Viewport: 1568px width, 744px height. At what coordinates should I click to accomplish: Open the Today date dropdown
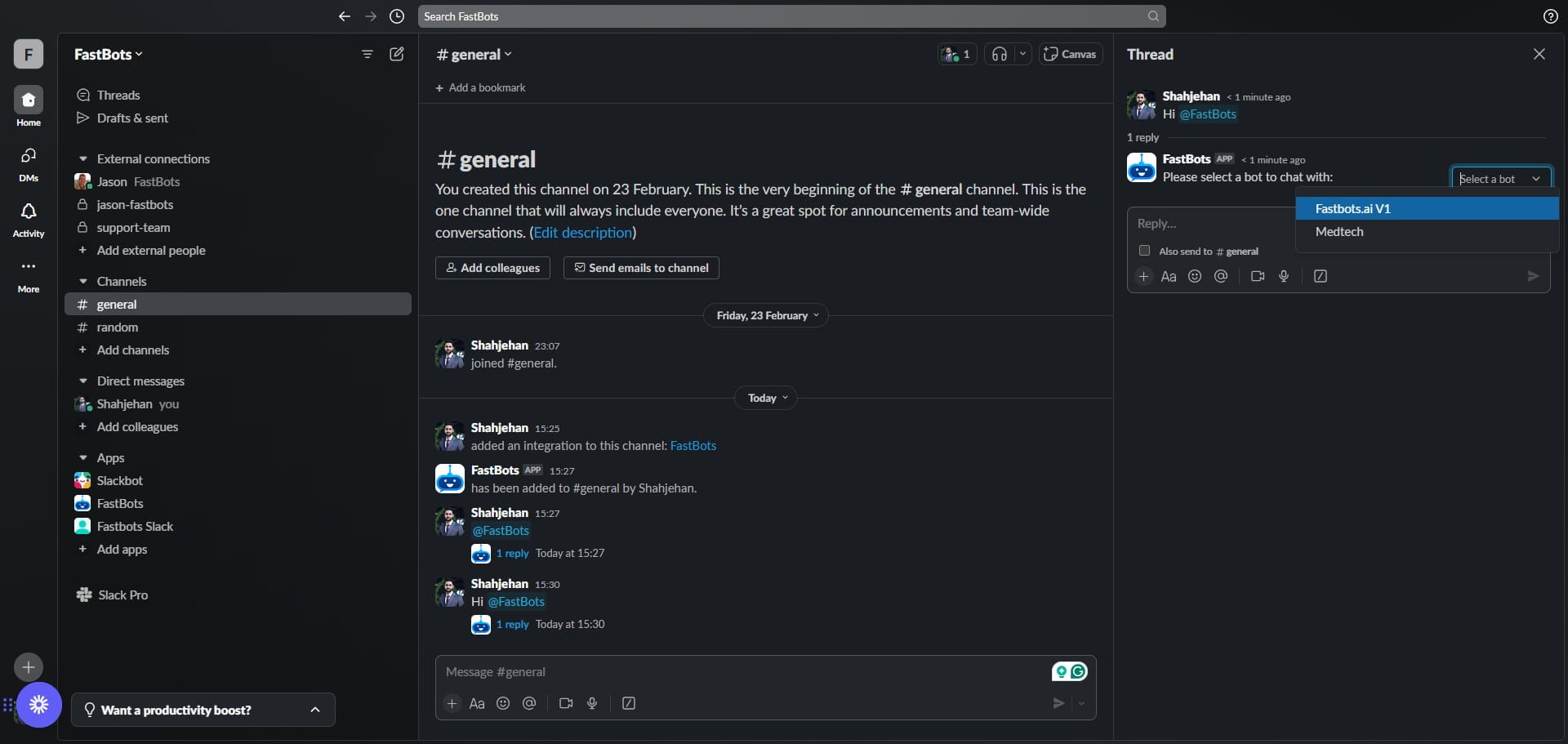[767, 398]
